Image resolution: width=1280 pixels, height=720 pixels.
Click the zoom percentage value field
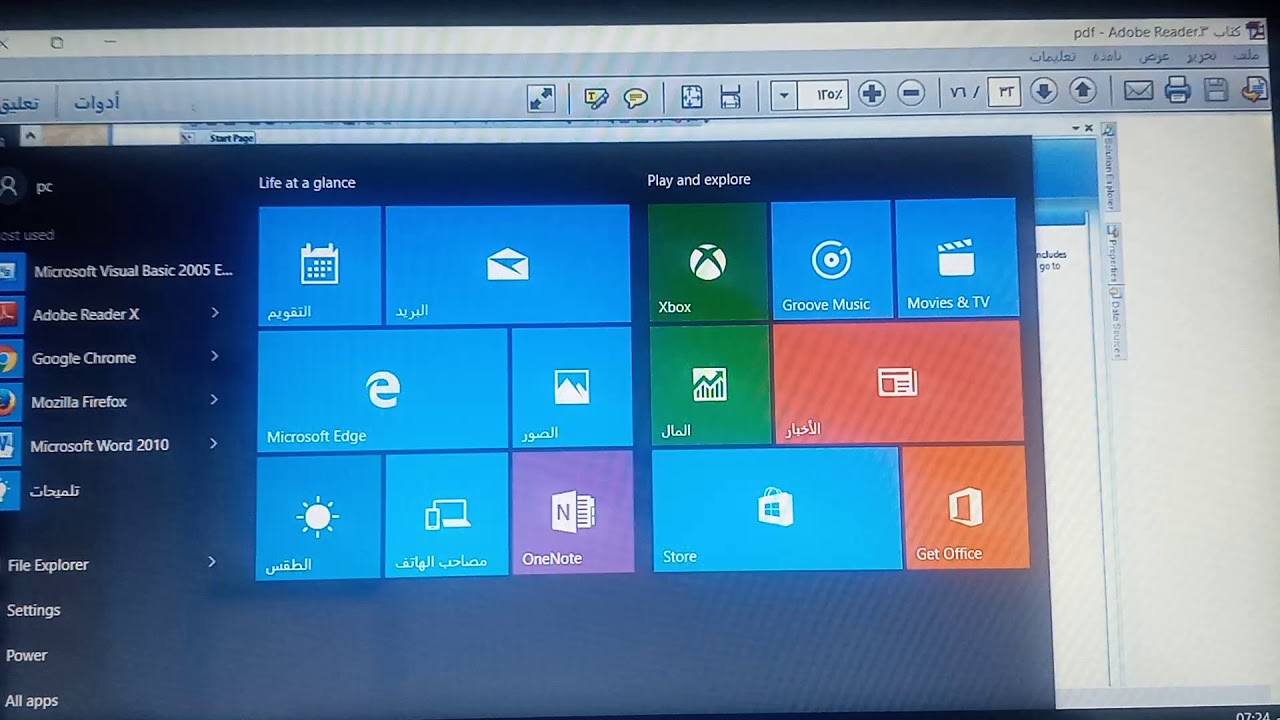(x=823, y=95)
